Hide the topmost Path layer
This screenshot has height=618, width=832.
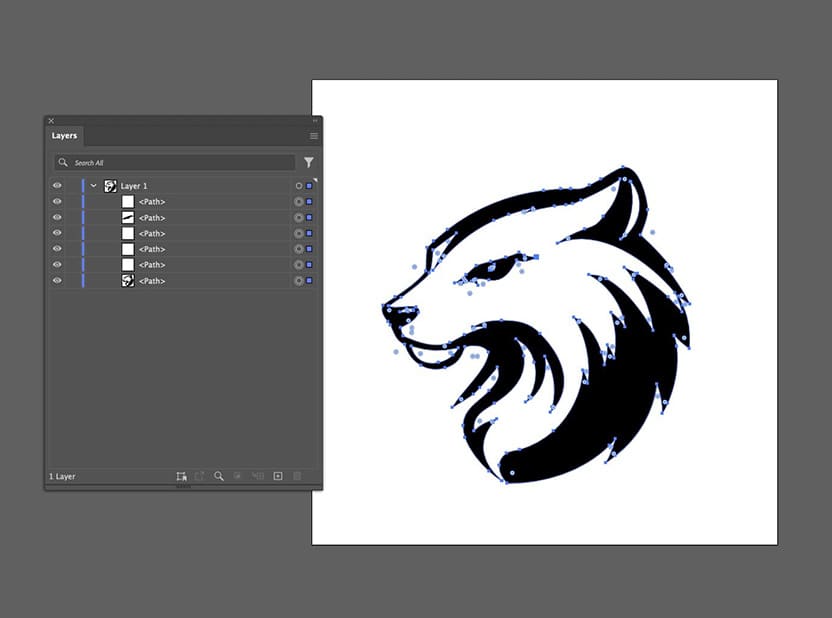tap(56, 201)
